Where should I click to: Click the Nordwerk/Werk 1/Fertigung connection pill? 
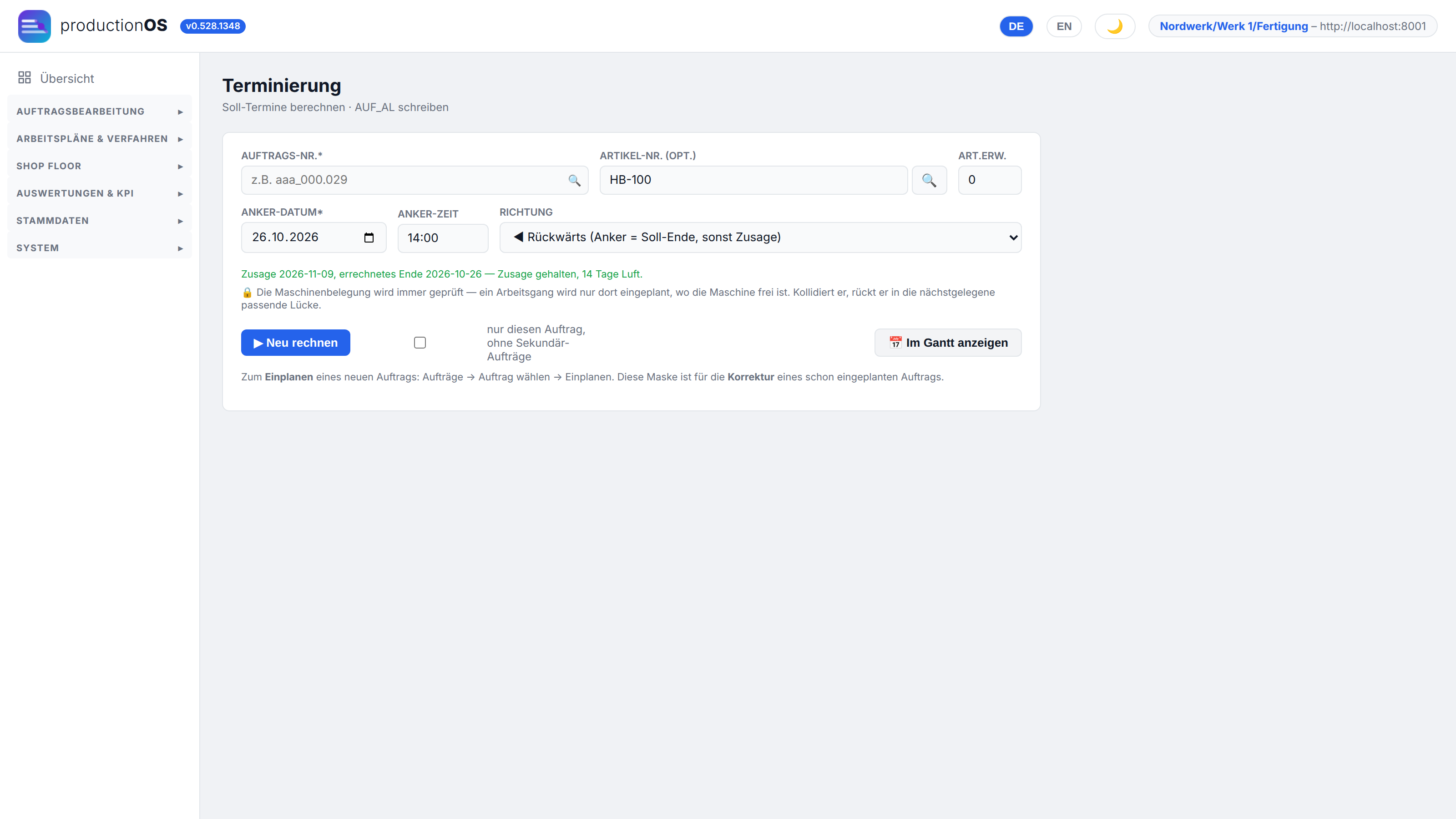[x=1293, y=26]
